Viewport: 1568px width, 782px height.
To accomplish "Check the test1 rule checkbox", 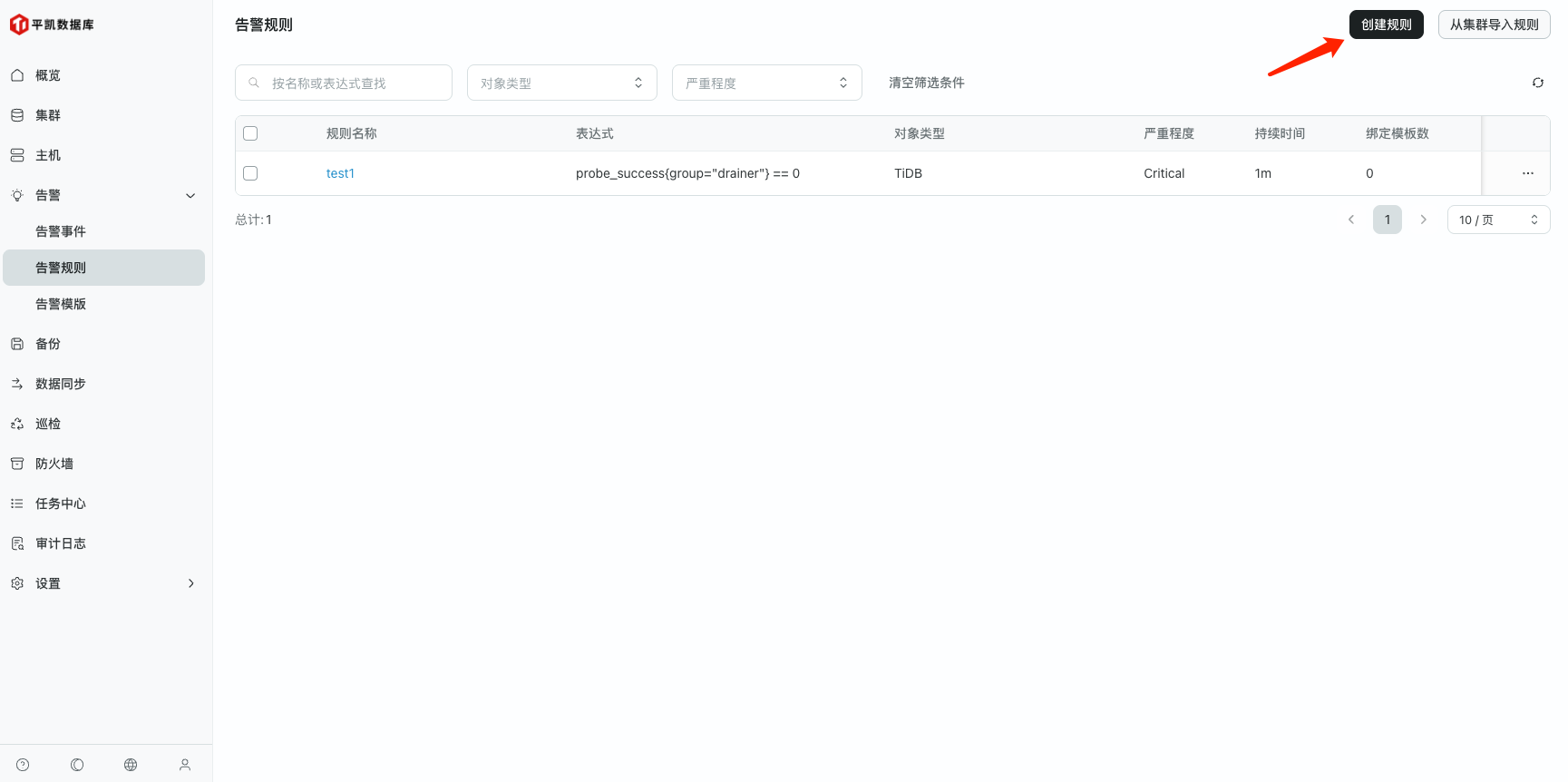I will (x=251, y=173).
